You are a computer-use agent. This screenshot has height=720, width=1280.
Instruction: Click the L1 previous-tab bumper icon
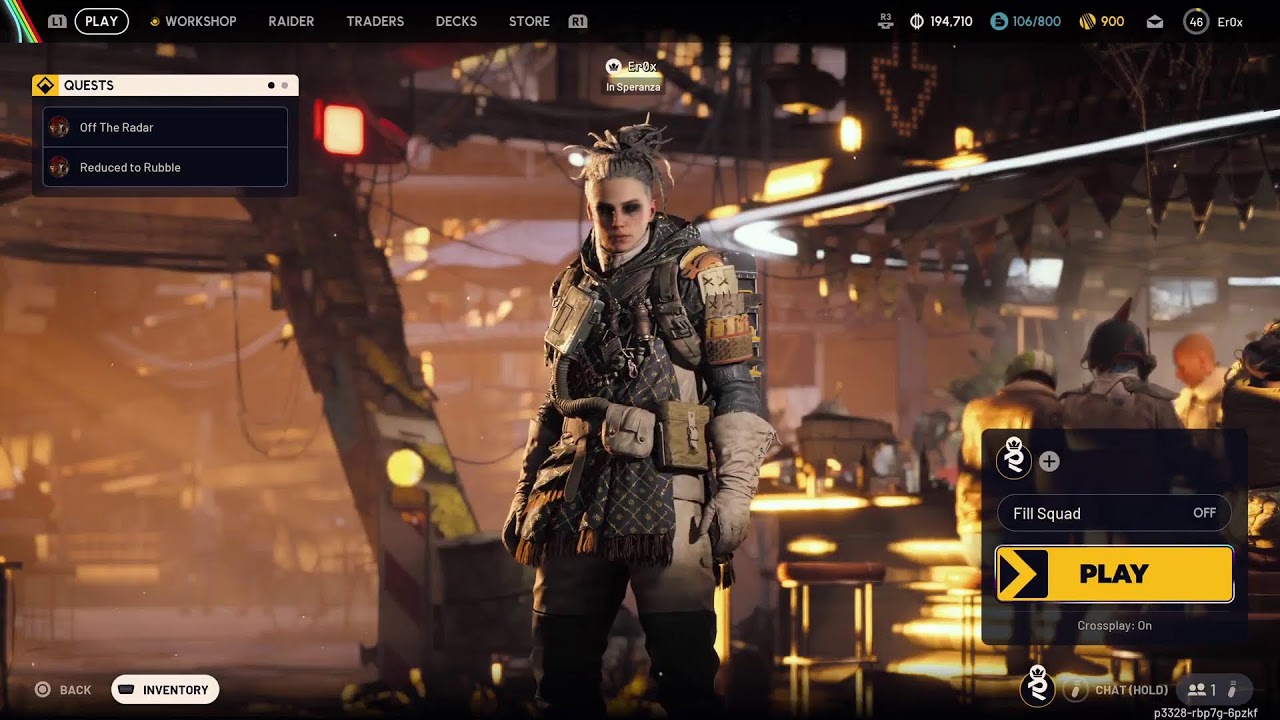coord(57,21)
